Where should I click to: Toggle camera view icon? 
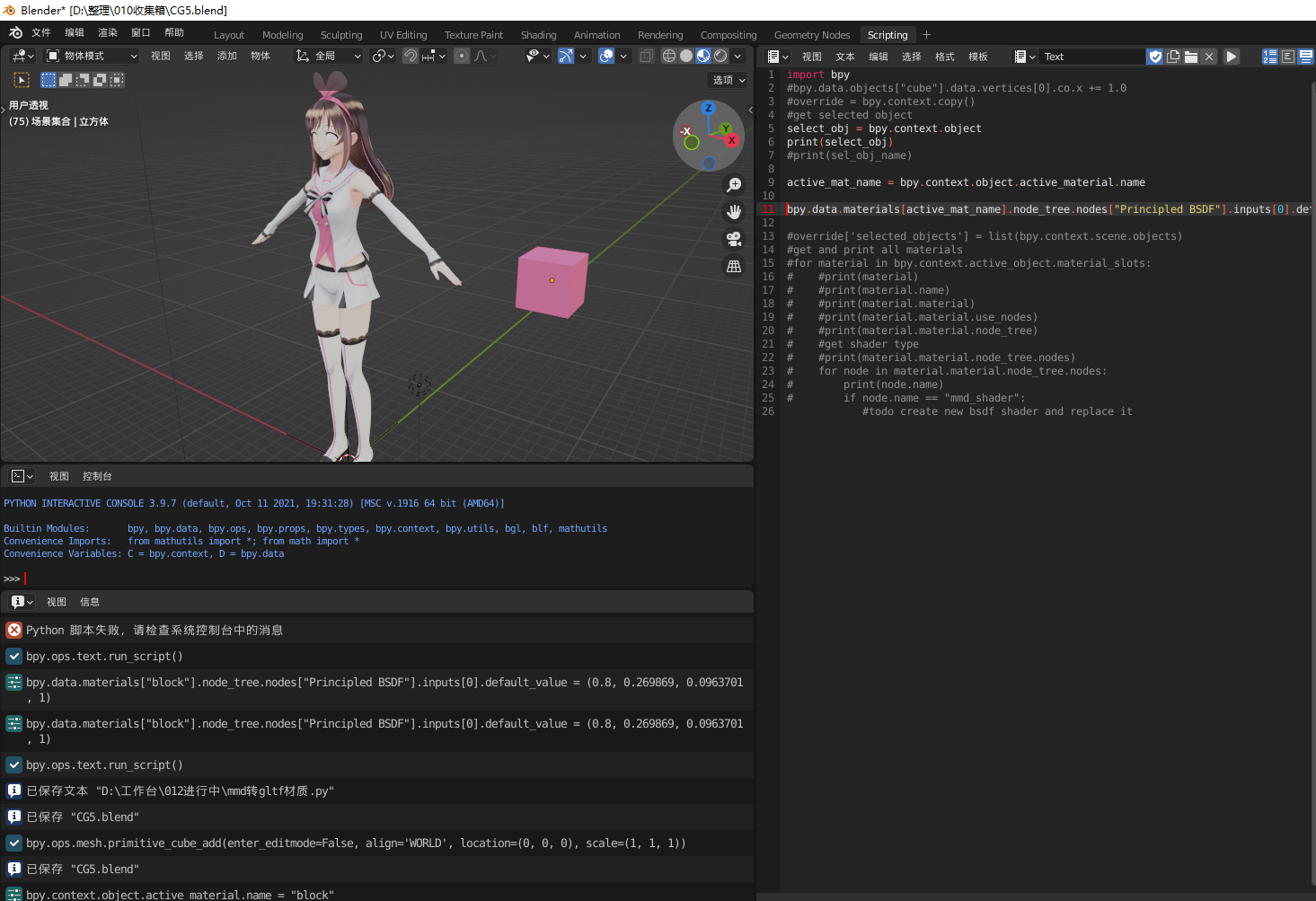734,239
